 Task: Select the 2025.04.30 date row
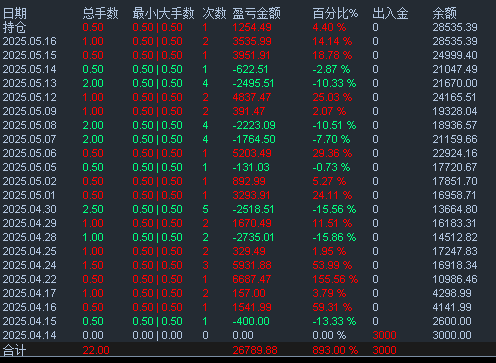pyautogui.click(x=30, y=209)
